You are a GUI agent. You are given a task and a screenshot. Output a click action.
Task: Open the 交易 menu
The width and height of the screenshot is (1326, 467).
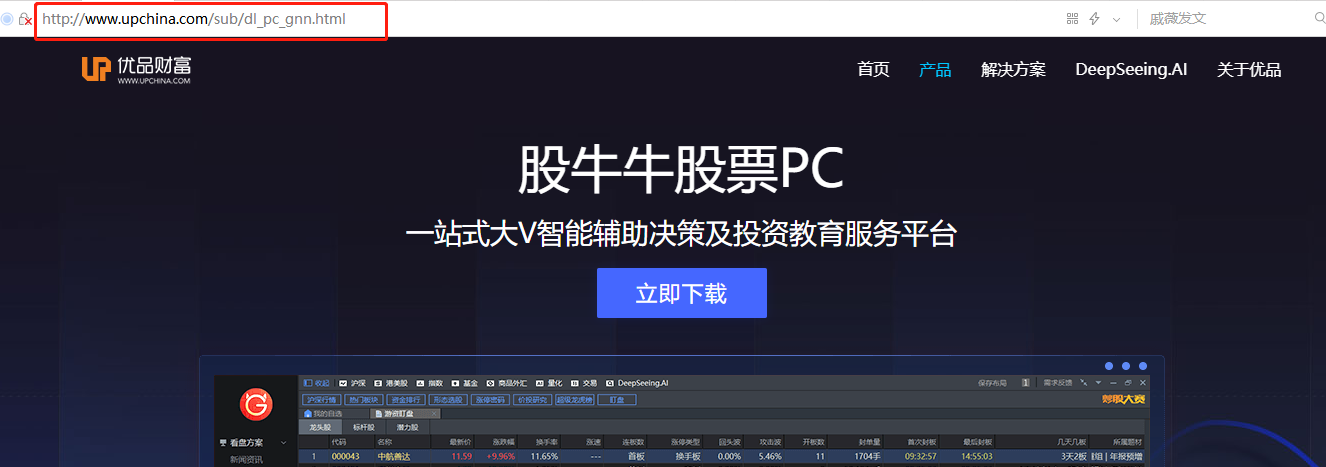tap(583, 383)
